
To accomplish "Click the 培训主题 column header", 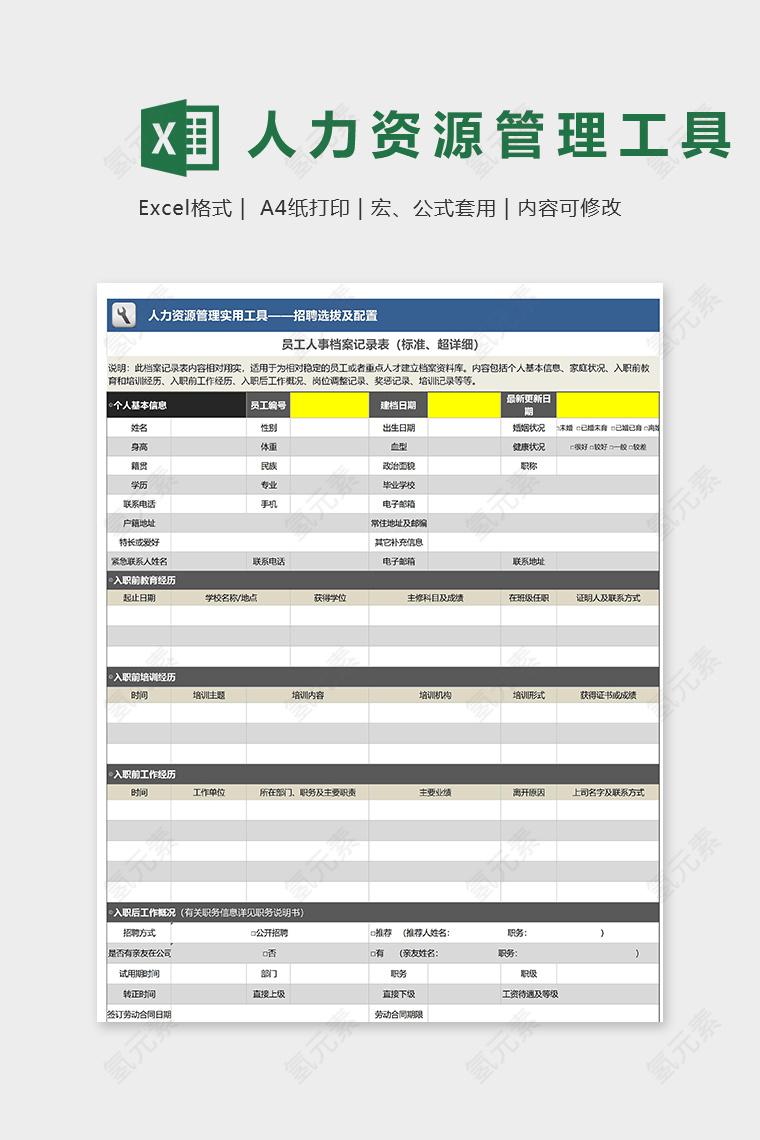I will [209, 695].
